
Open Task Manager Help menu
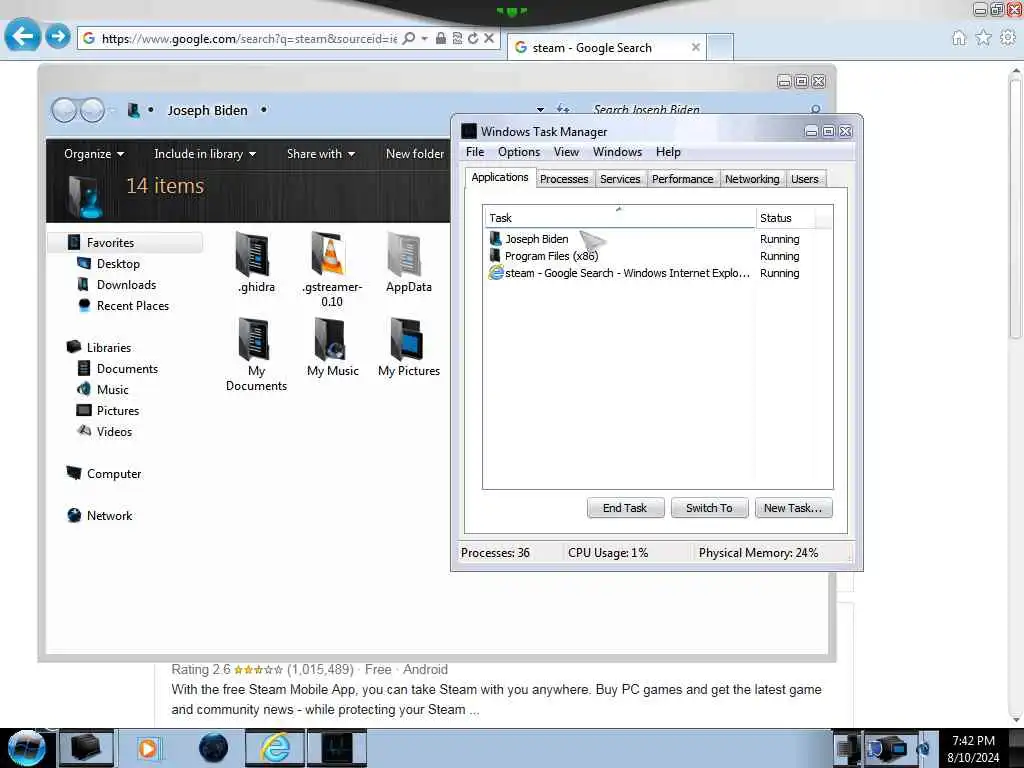[x=668, y=152]
